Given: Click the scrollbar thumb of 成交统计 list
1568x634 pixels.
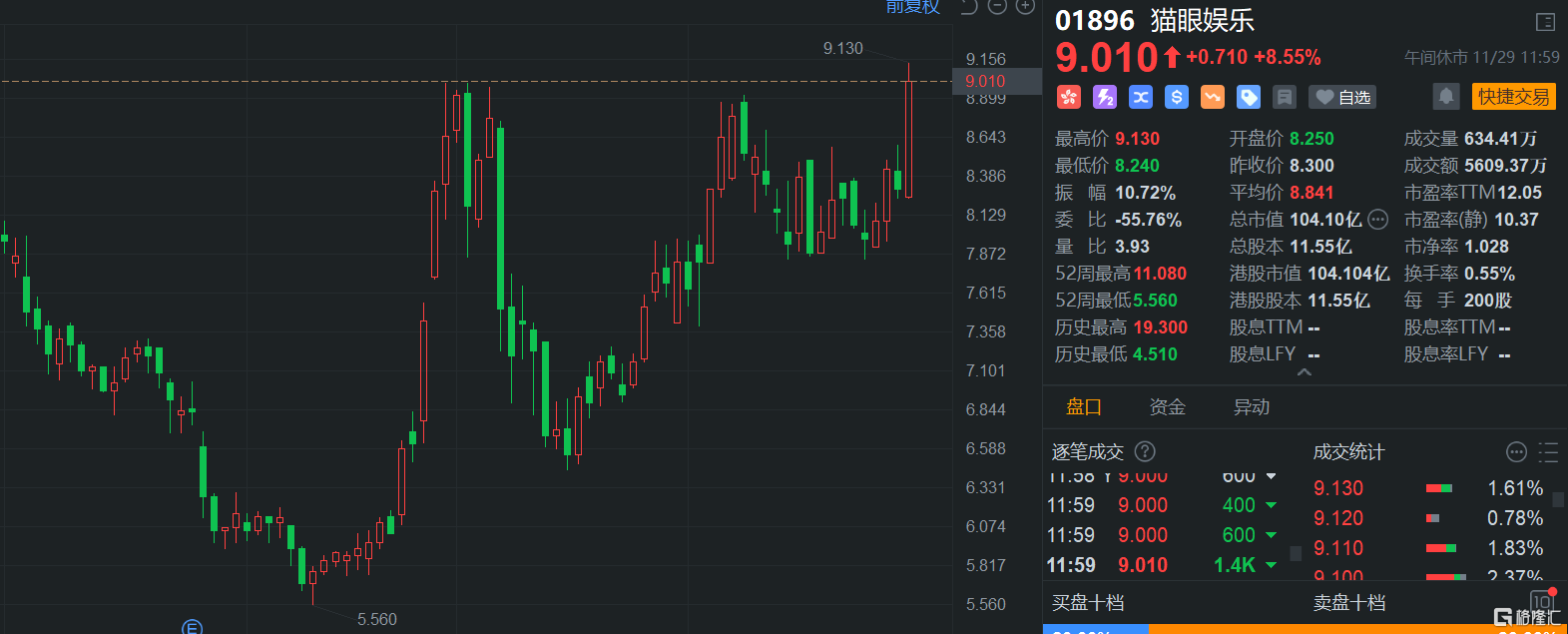Looking at the screenshot, I should (x=1560, y=499).
